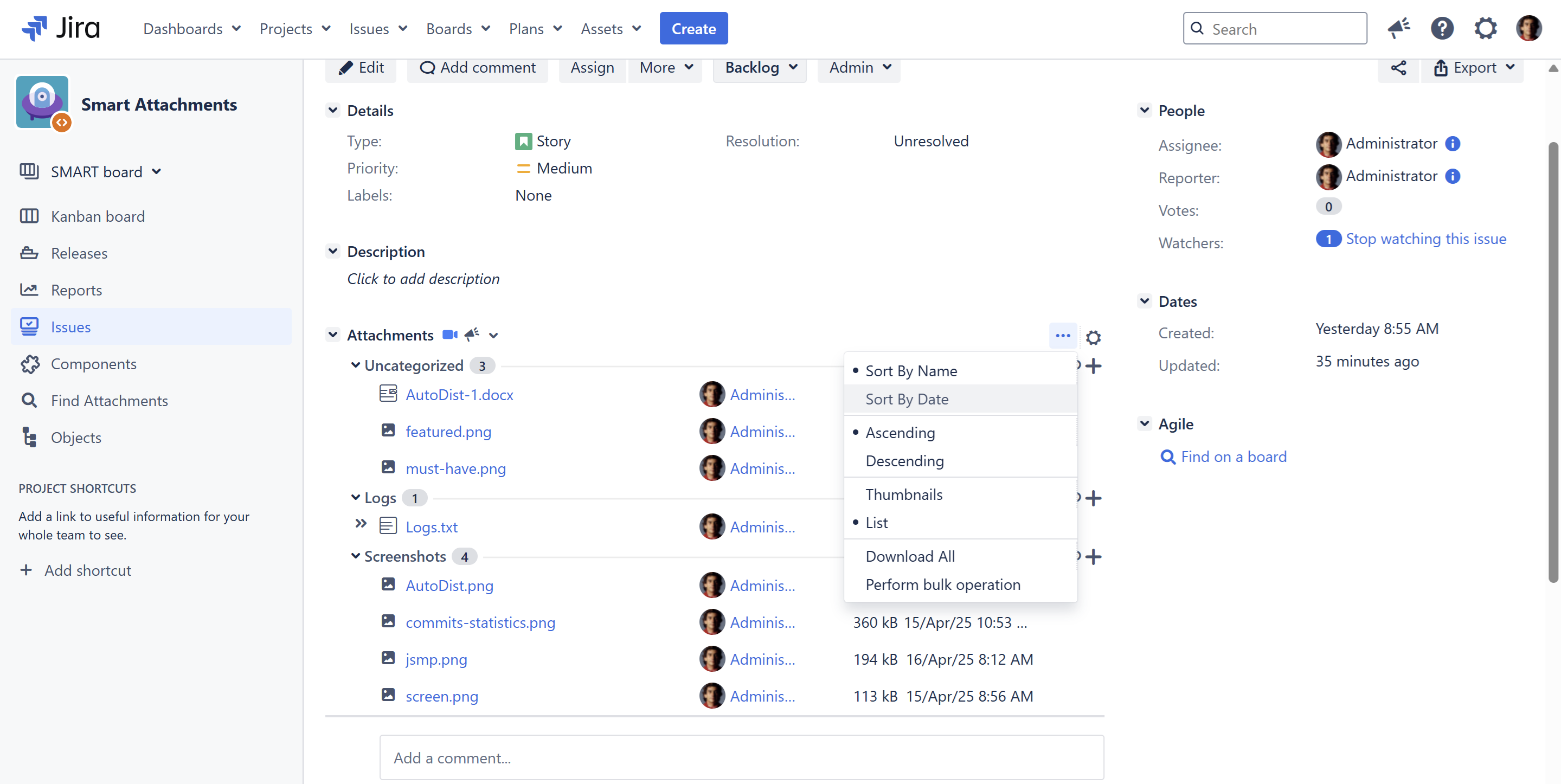
Task: Collapse the Screenshots category
Action: (356, 556)
